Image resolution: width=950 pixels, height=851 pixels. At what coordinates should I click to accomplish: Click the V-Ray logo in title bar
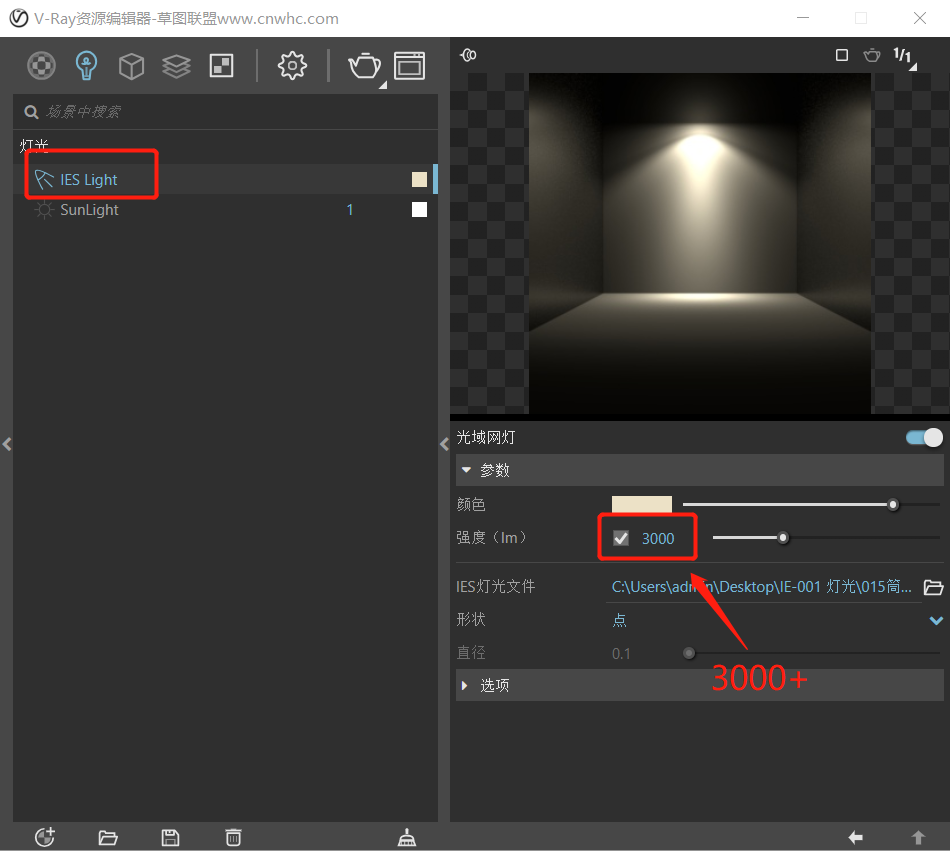[x=19, y=18]
